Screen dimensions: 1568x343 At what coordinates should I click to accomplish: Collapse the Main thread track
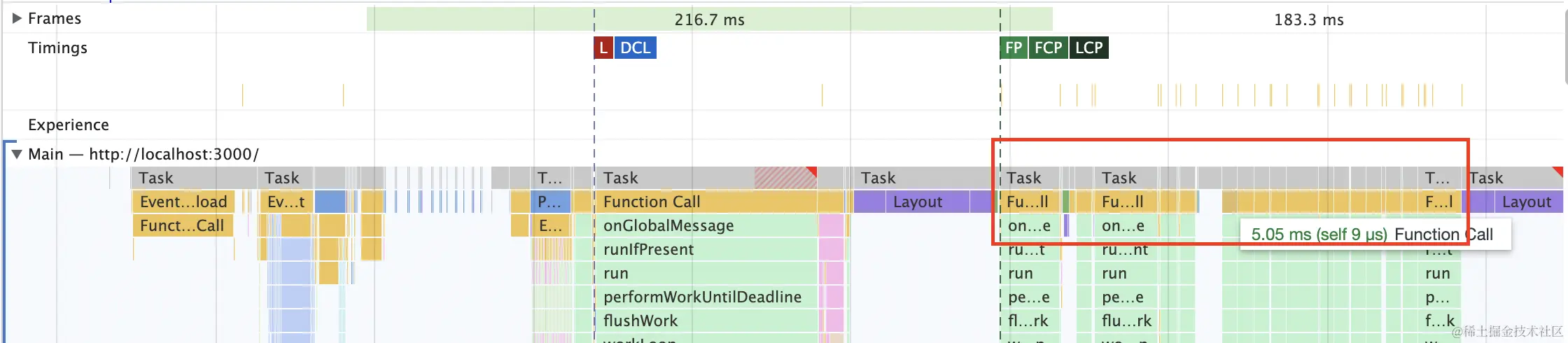tap(17, 154)
